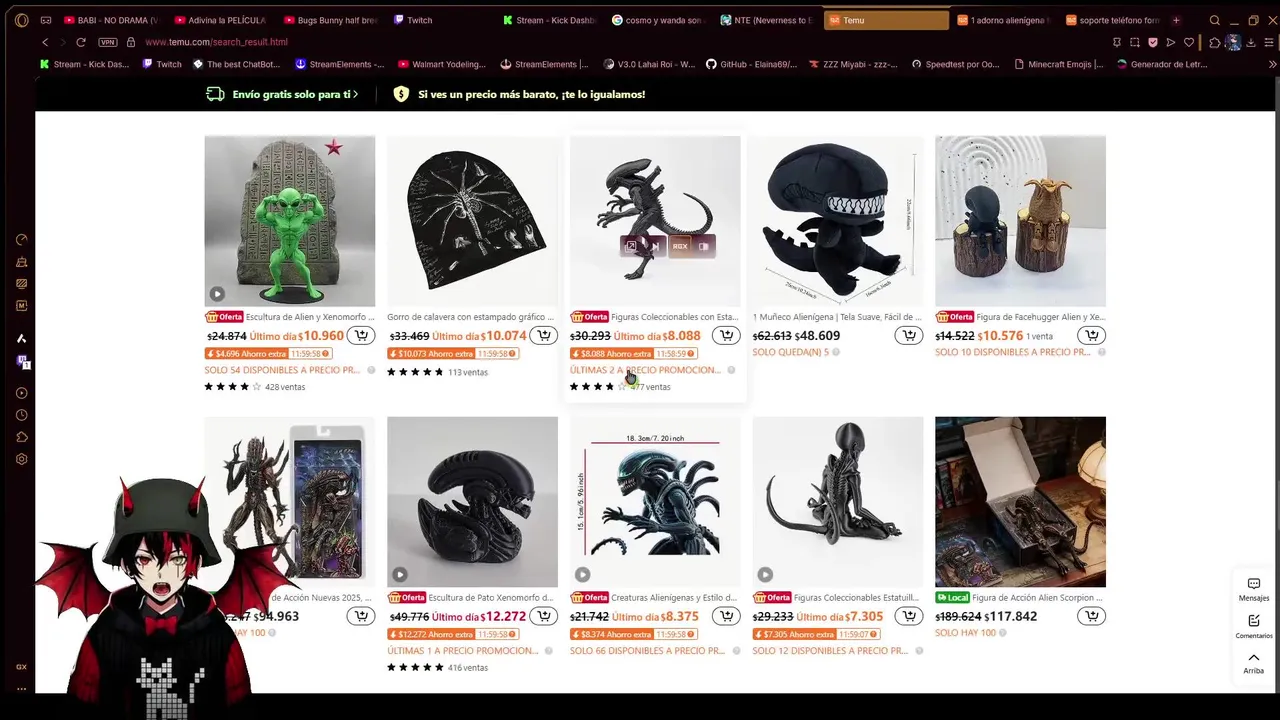
Task: Add the green alien sculpture to cart
Action: coord(361,336)
